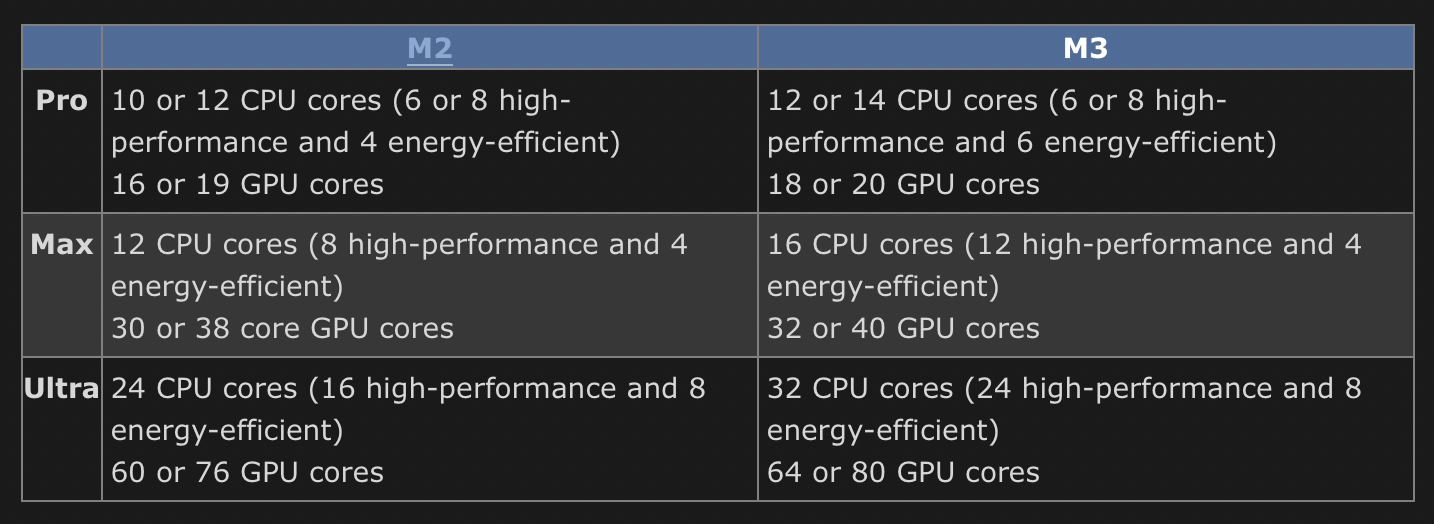Click the empty top-left header cell
1434x524 pixels.
click(62, 48)
